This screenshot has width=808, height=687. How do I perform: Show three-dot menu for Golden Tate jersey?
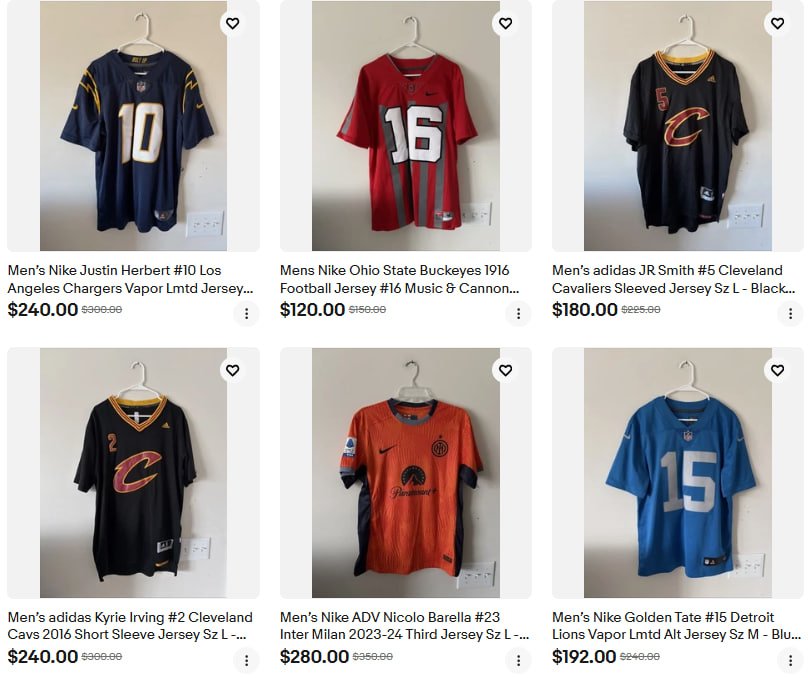790,660
